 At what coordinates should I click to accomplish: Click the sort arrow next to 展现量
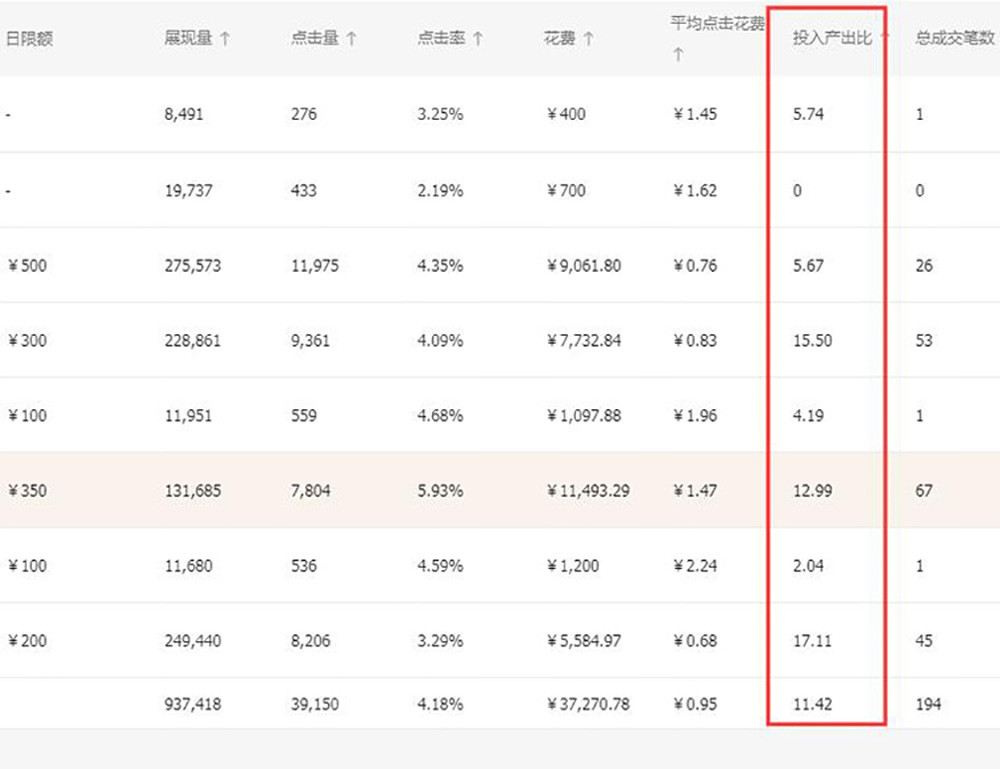[x=225, y=39]
